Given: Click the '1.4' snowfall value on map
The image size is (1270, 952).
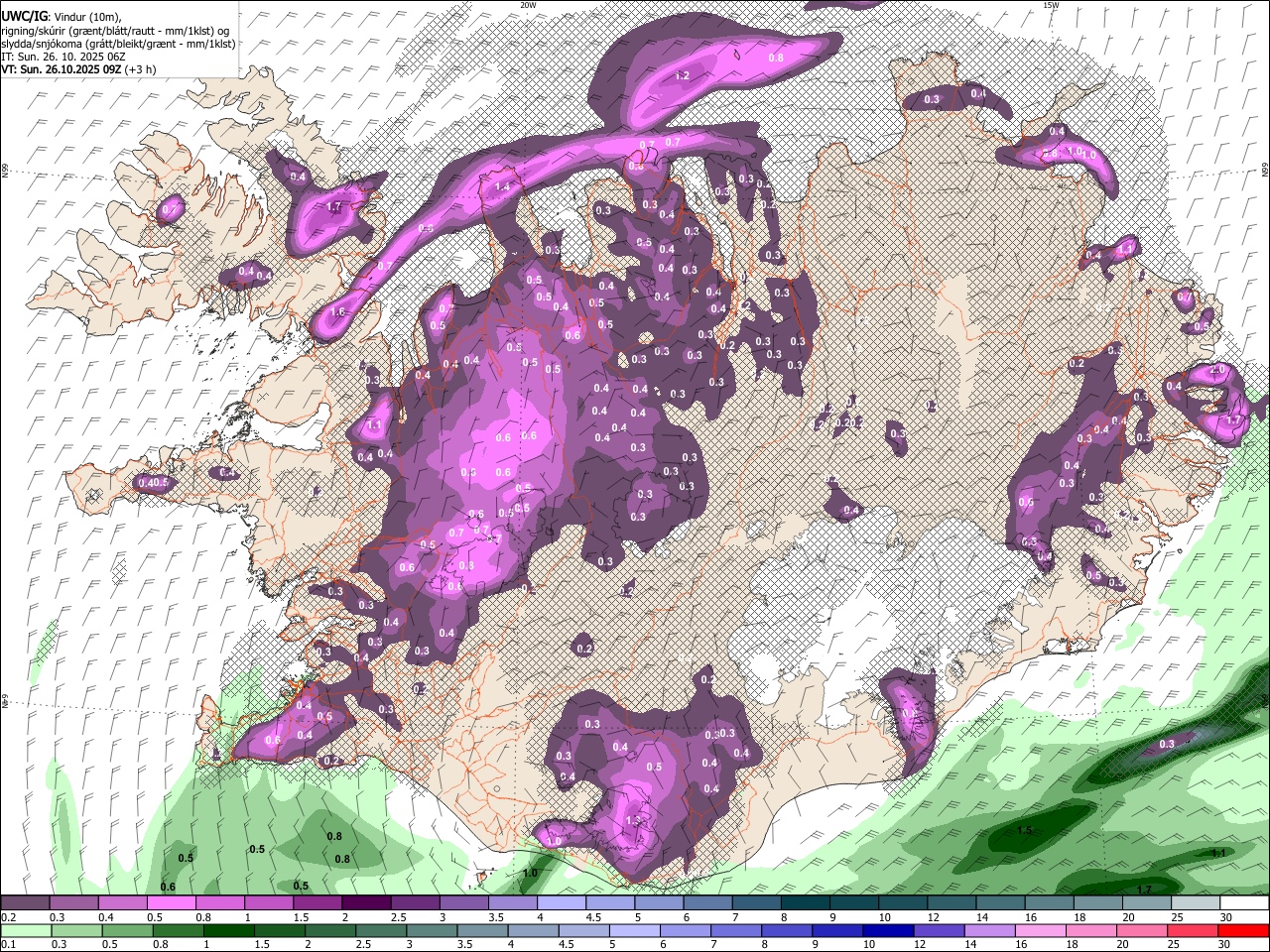Looking at the screenshot, I should point(502,186).
